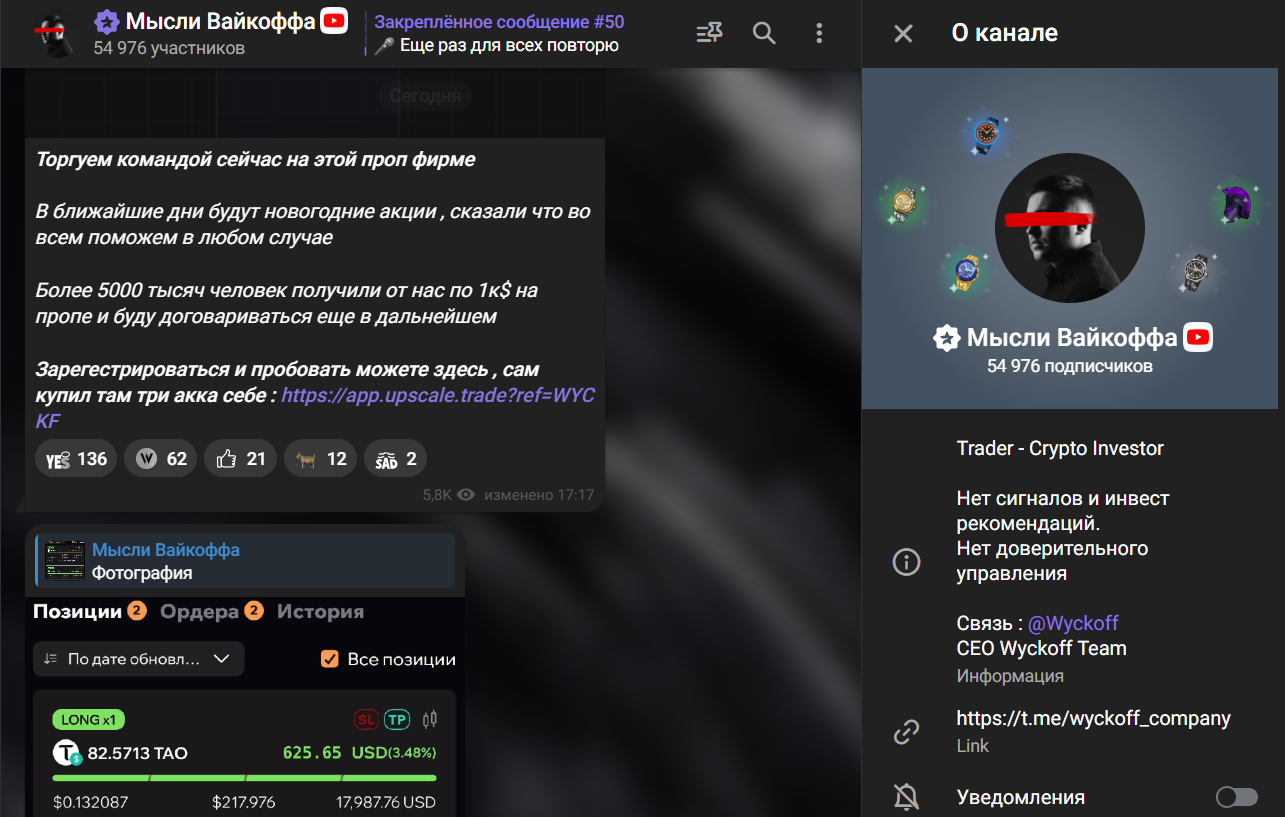The width and height of the screenshot is (1285, 817).
Task: Click the t.me/wyckoff_company channel link
Action: click(x=1093, y=718)
